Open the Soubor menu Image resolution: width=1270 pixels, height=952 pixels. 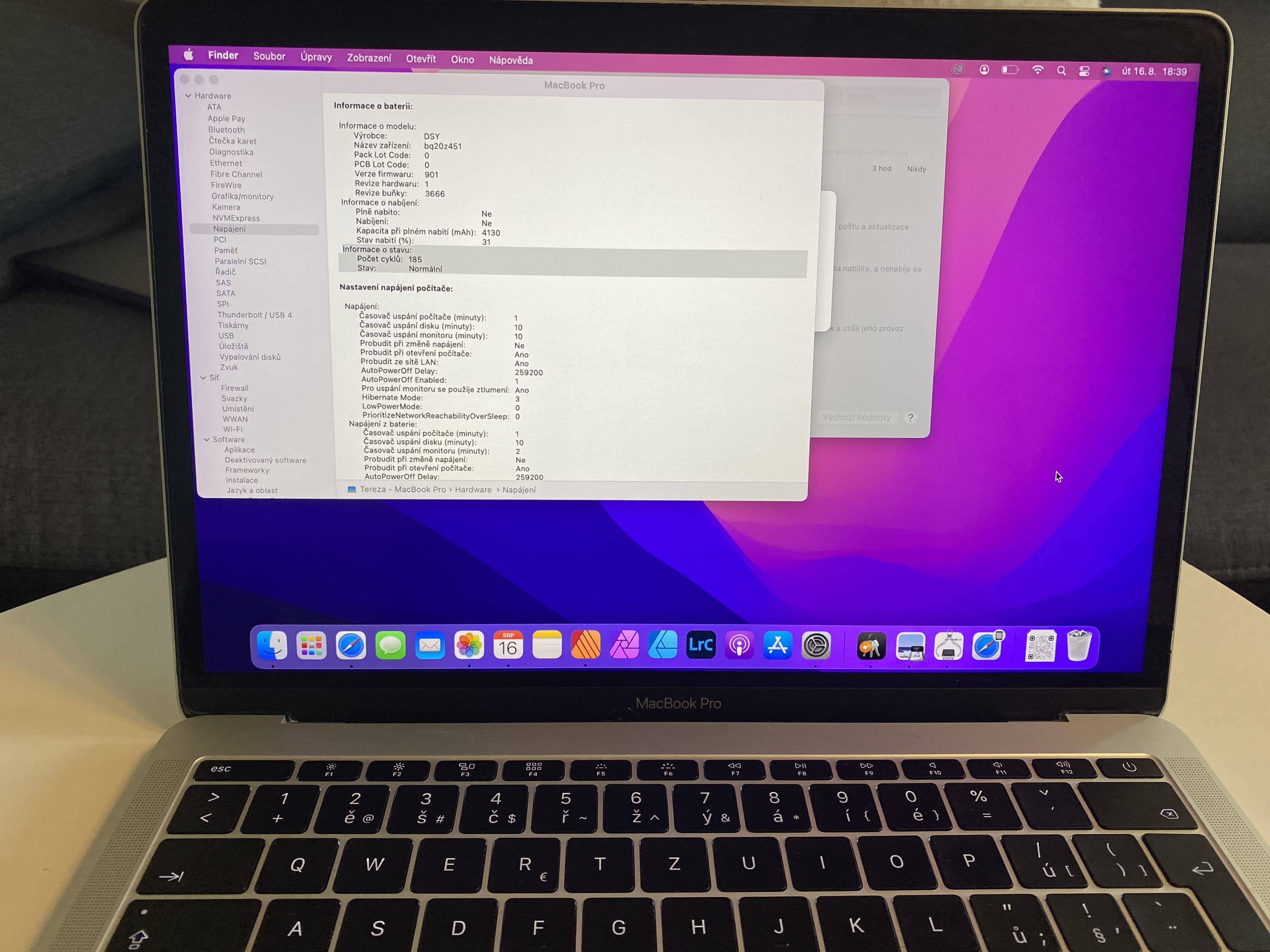point(269,56)
